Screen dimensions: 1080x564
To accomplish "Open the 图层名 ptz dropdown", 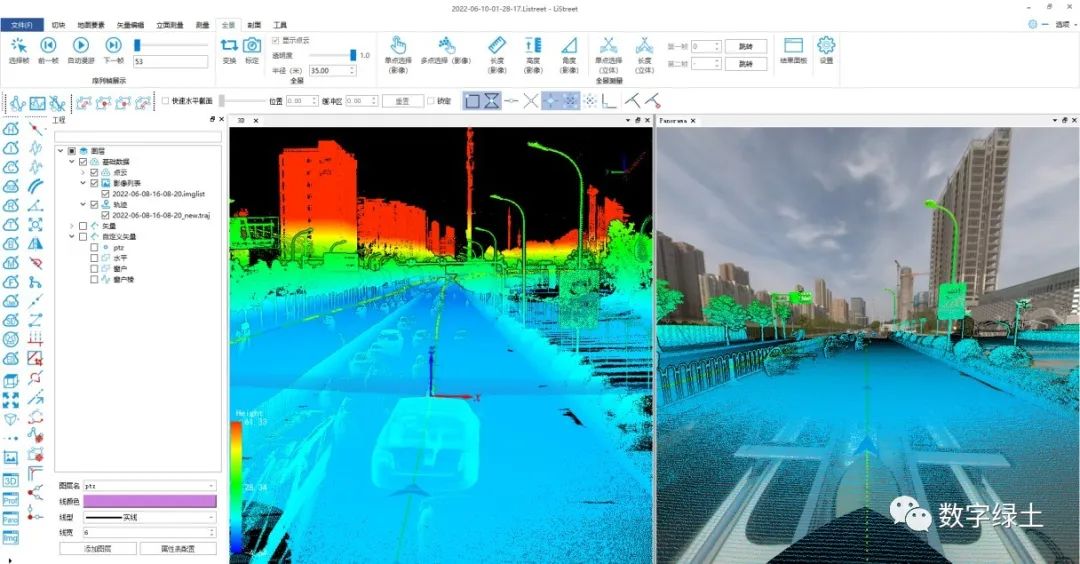I will (149, 486).
